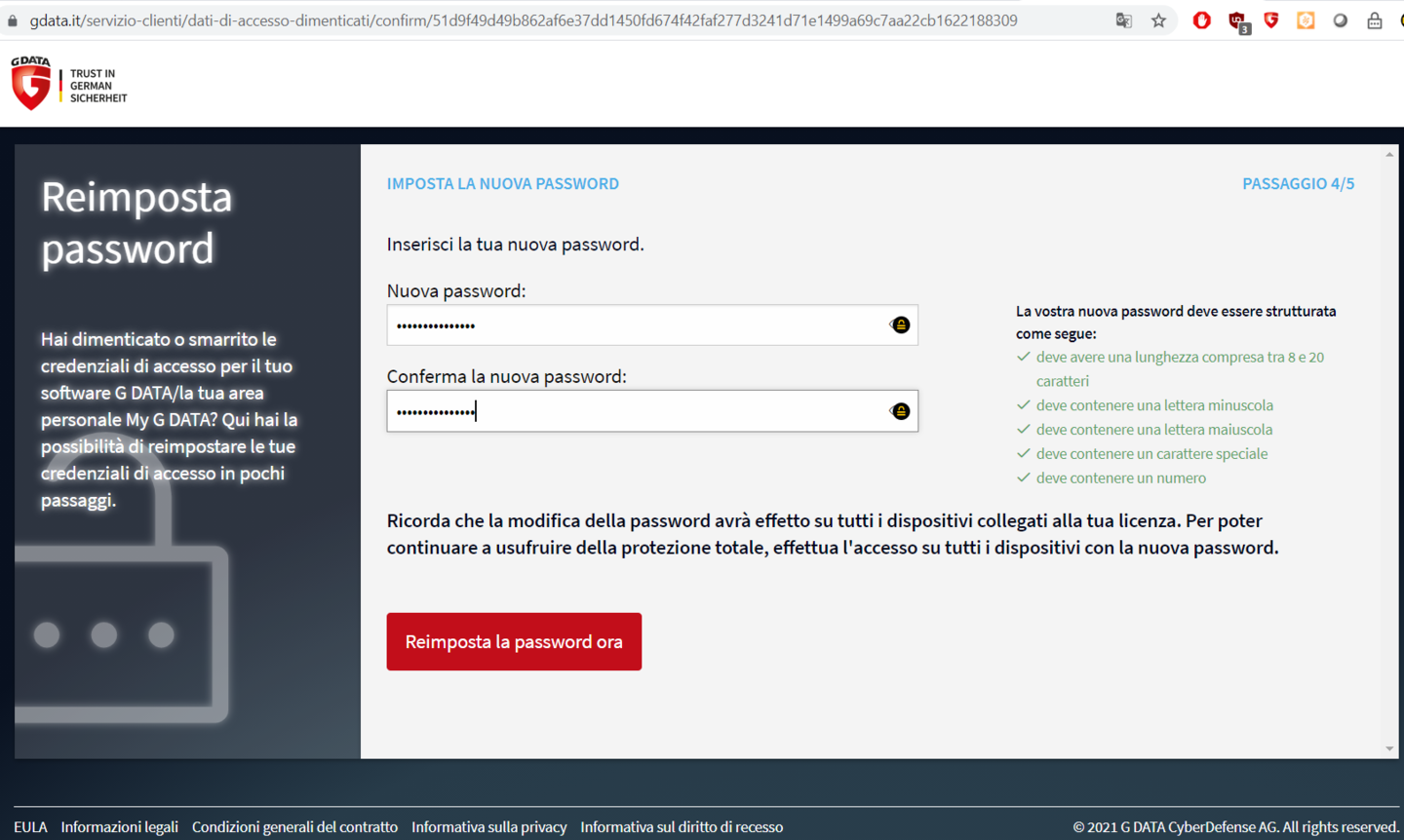Open Informativa sul diritto di recesso link
The height and width of the screenshot is (840, 1404).
pyautogui.click(x=682, y=826)
